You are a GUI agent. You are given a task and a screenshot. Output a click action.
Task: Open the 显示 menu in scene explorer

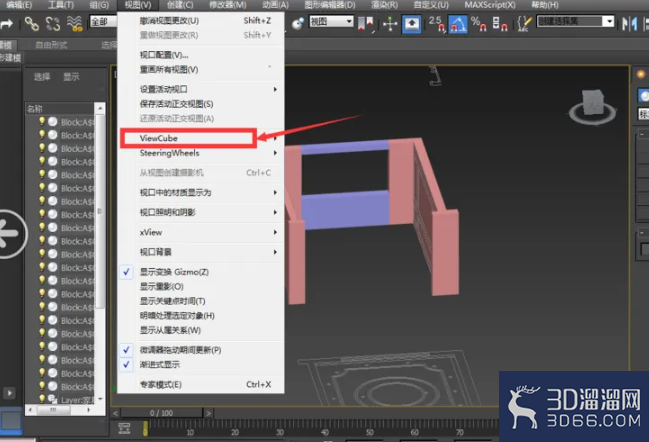tap(71, 77)
